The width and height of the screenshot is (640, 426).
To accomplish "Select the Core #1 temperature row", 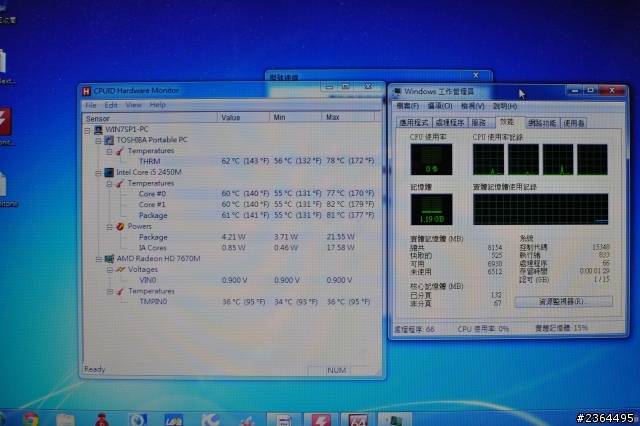I will (x=229, y=204).
